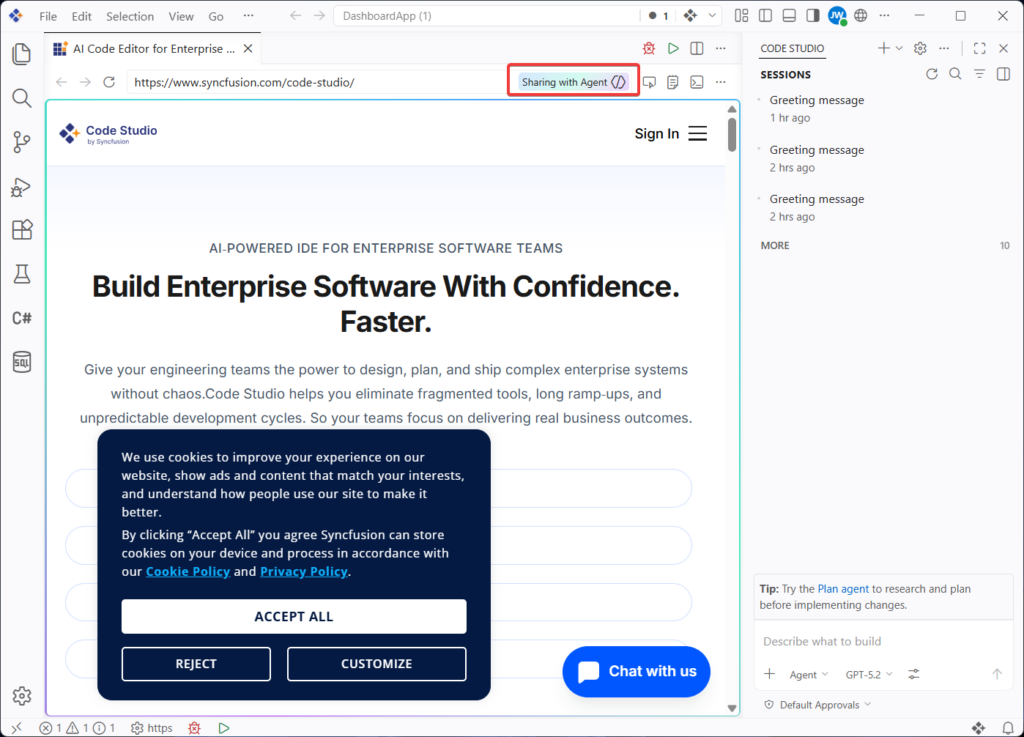
Task: Go back in the embedded browser
Action: tap(61, 82)
